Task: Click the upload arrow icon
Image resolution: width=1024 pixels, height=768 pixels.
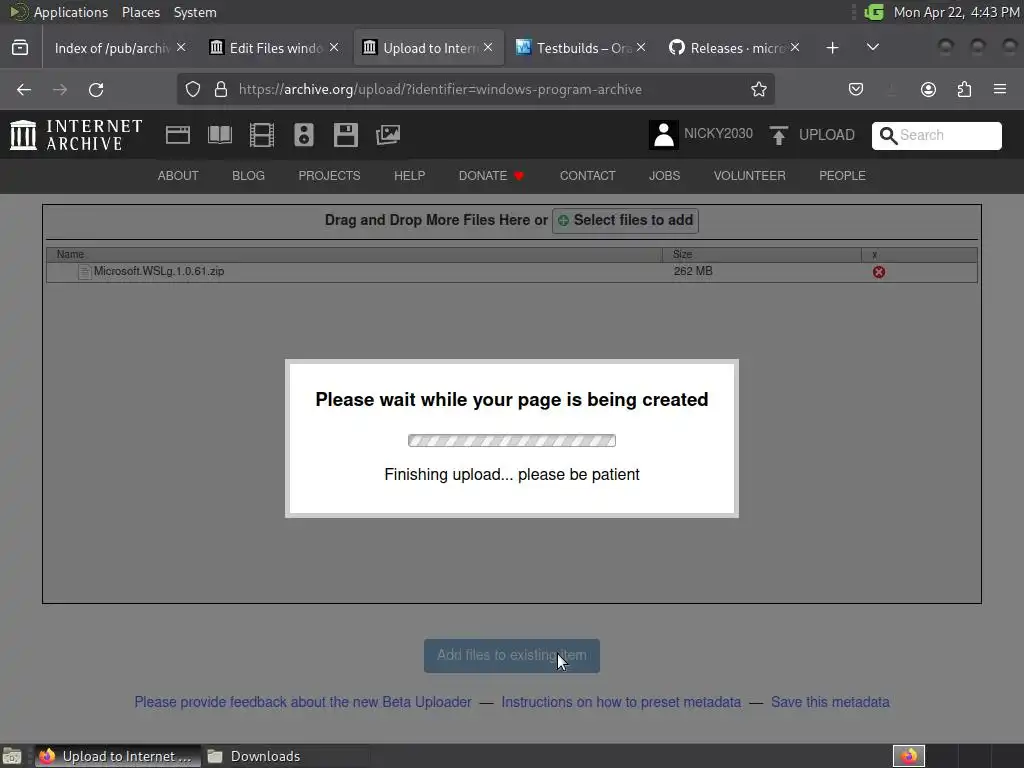Action: (778, 135)
